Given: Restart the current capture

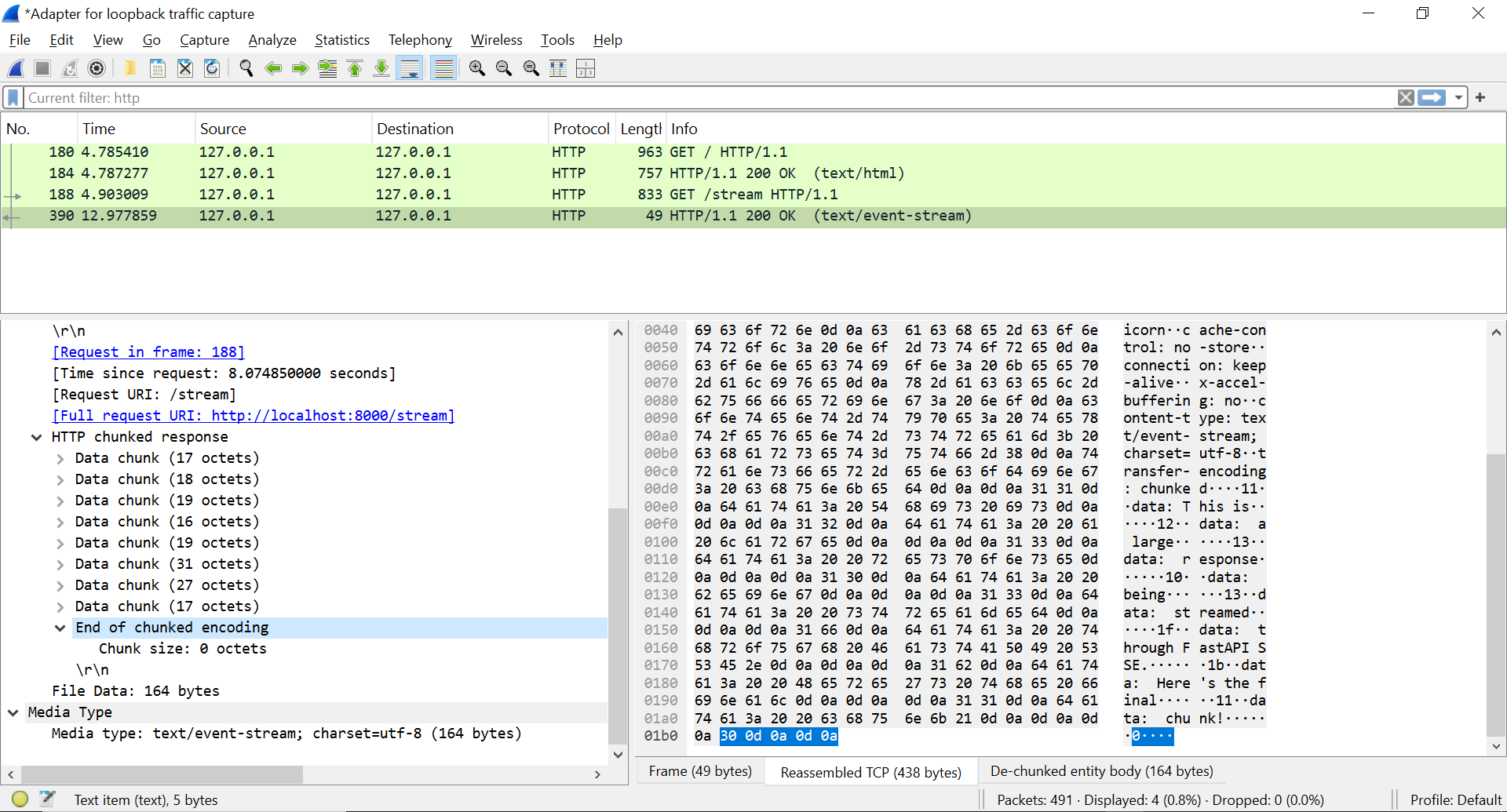Looking at the screenshot, I should (70, 69).
